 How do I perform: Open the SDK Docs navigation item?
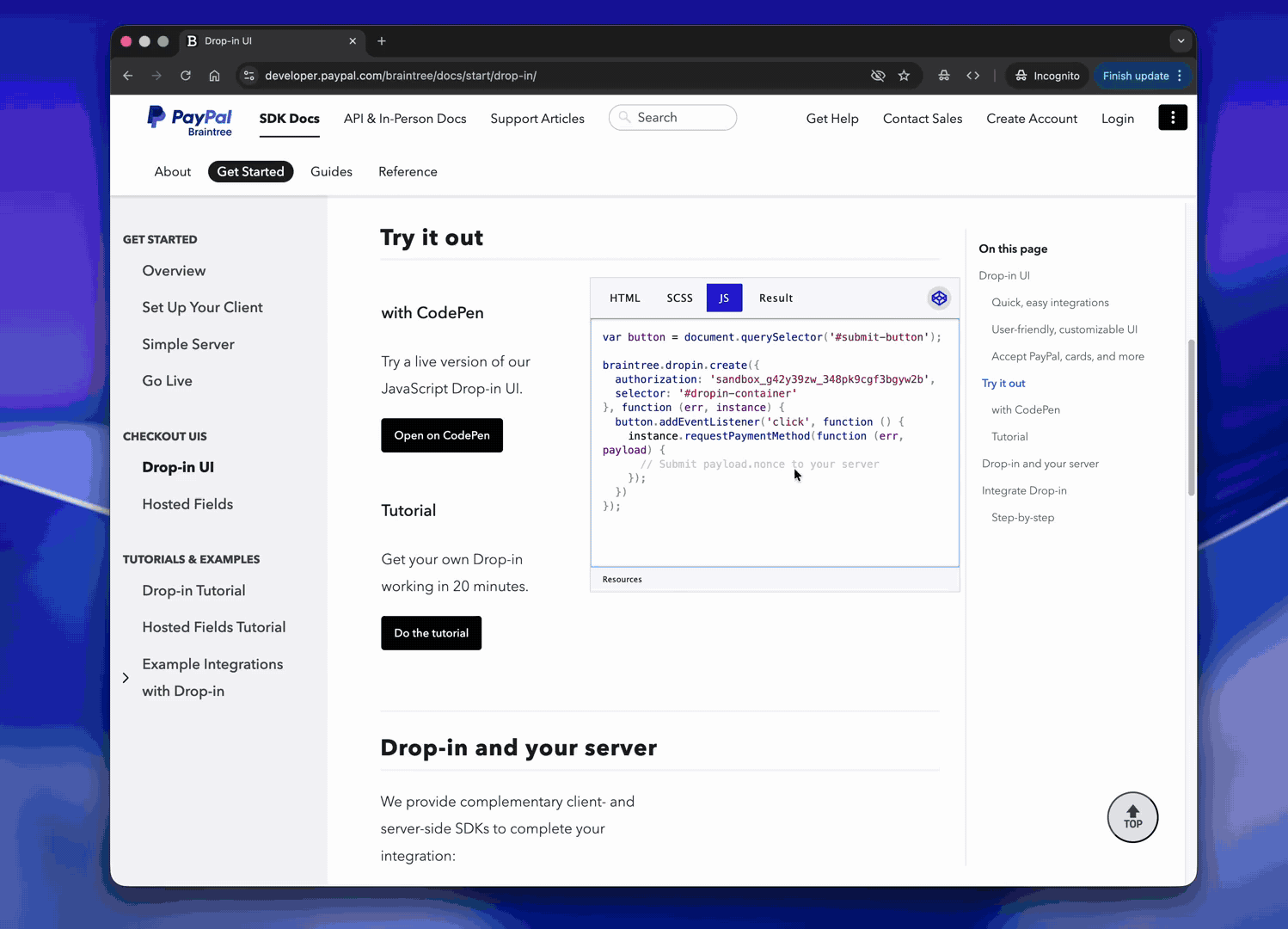coord(290,119)
